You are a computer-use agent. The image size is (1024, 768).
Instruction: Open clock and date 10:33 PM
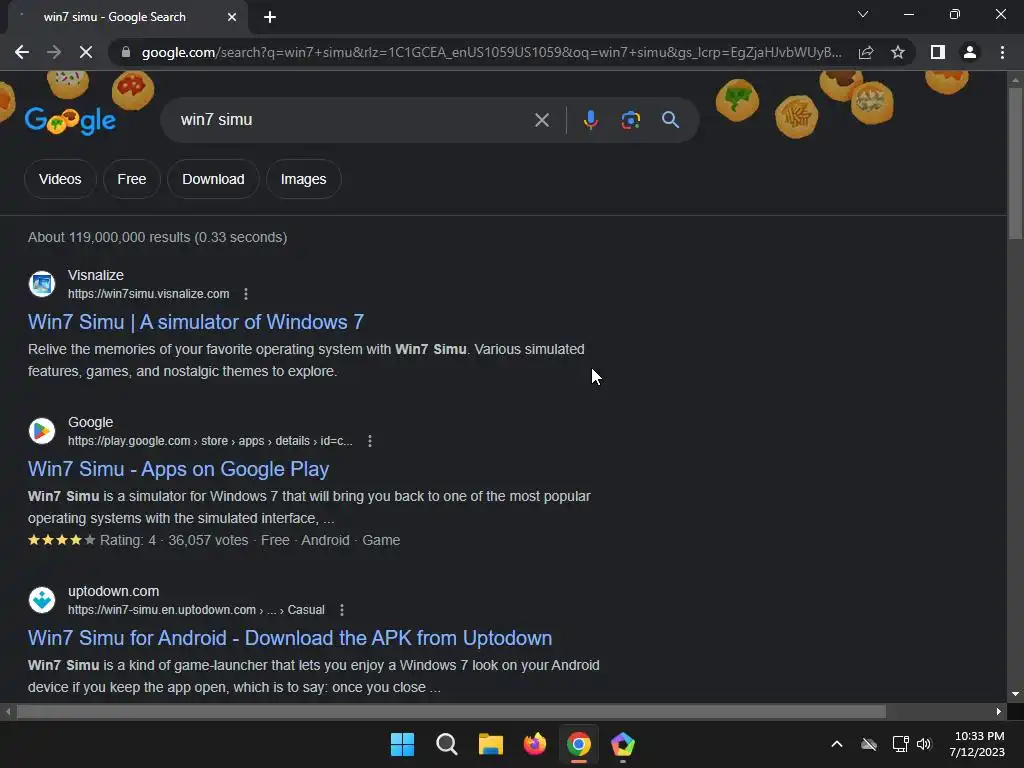click(977, 744)
